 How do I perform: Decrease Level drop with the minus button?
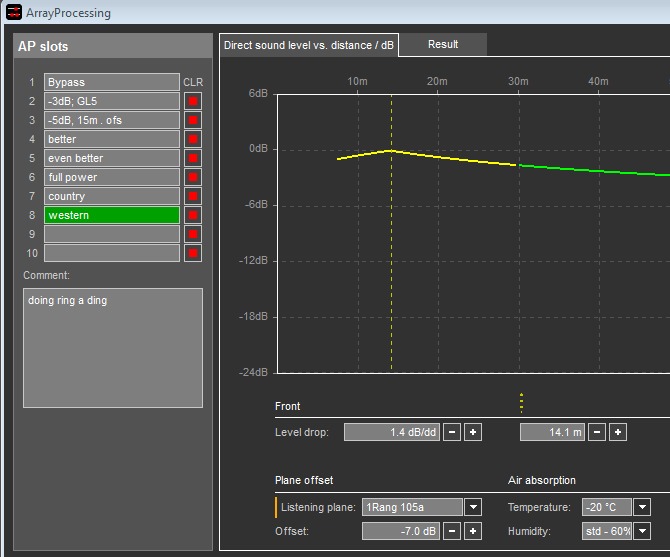(453, 432)
